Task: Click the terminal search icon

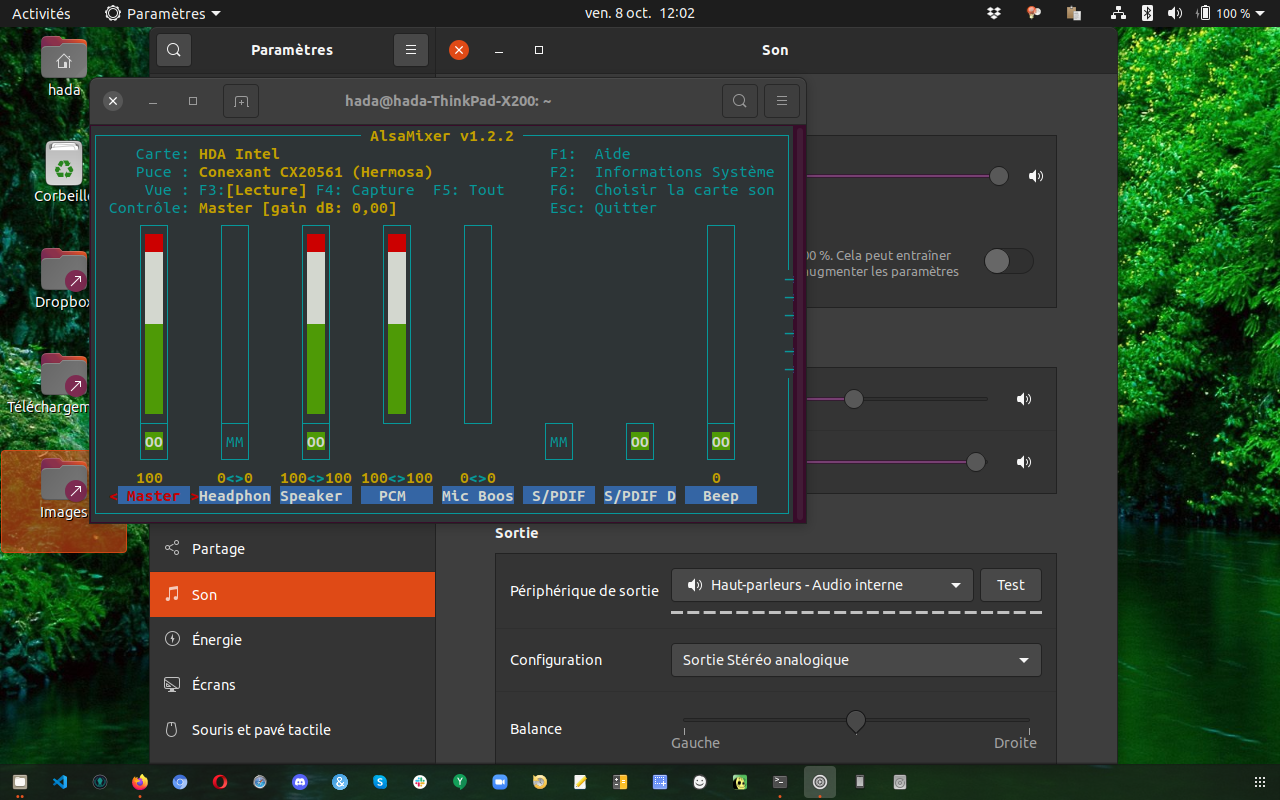Action: [739, 101]
